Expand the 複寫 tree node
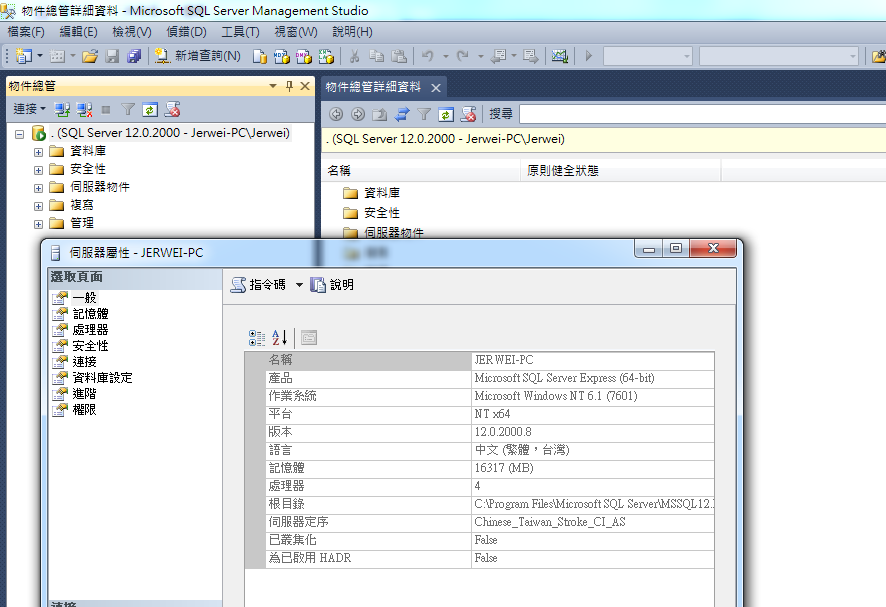Screen dimensions: 886x607 tap(38, 206)
